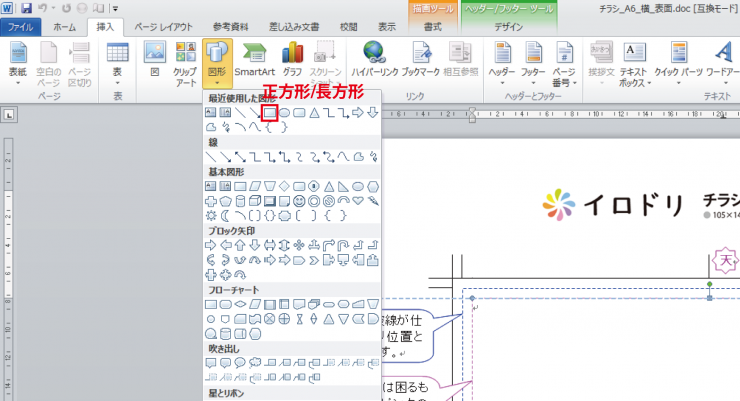Switch to the 差し込み文書 tab
The image size is (740, 401).
coord(294,27)
